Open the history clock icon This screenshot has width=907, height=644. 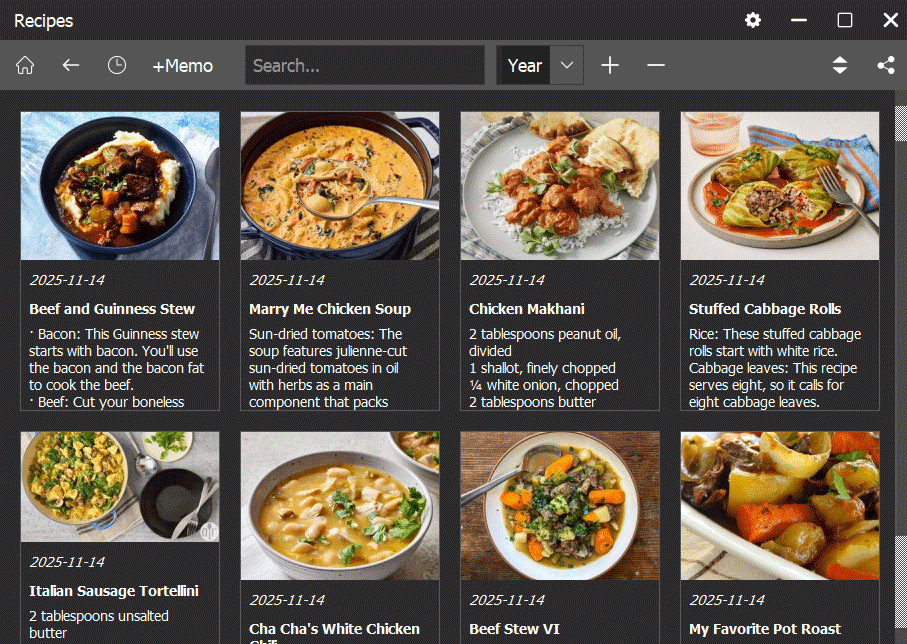[117, 66]
